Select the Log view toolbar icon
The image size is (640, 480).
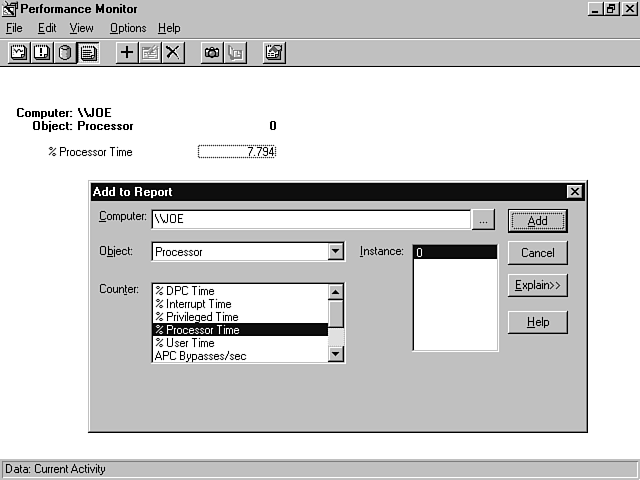coord(65,53)
